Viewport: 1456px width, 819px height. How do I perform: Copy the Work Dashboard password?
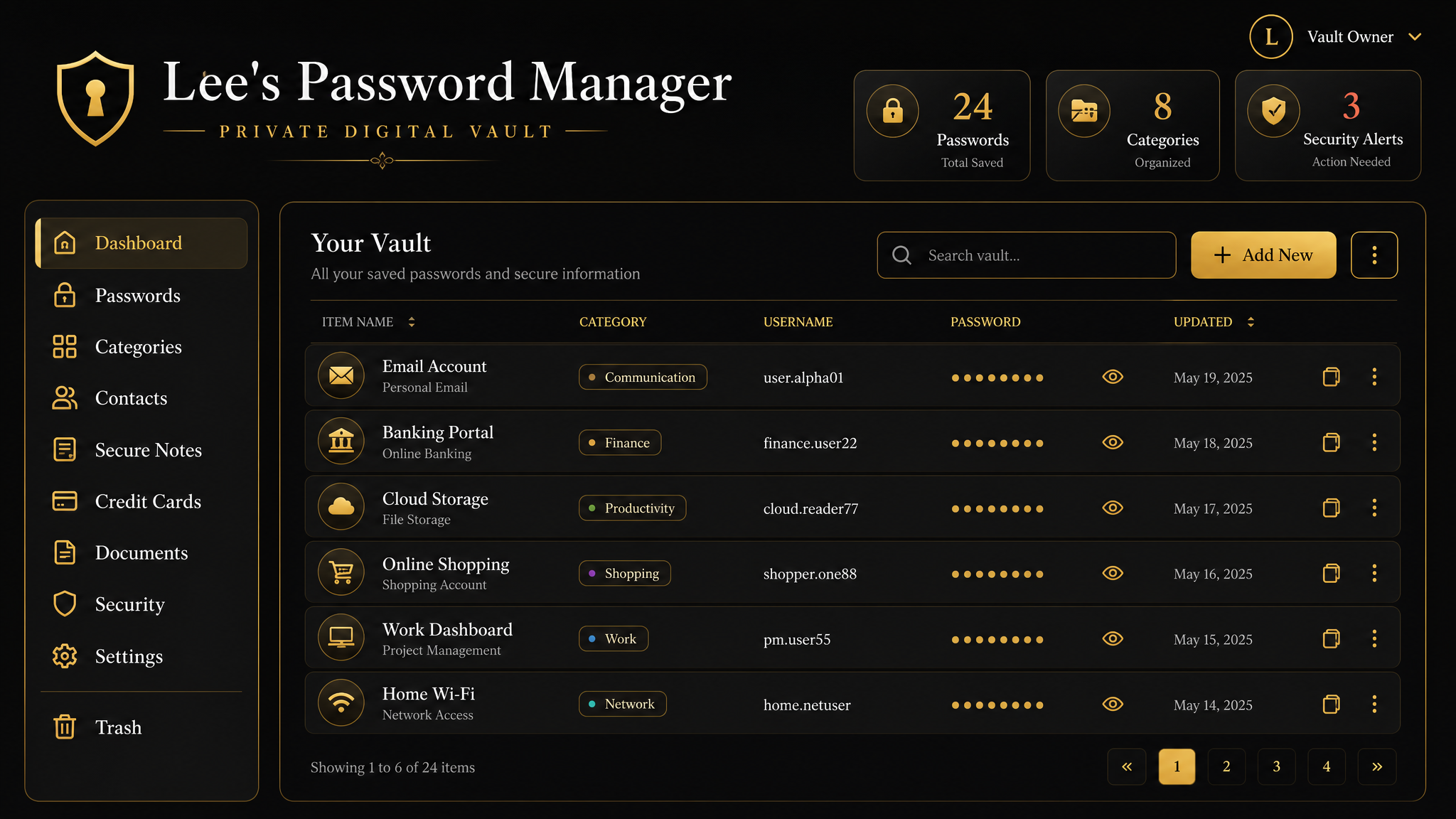click(1331, 638)
